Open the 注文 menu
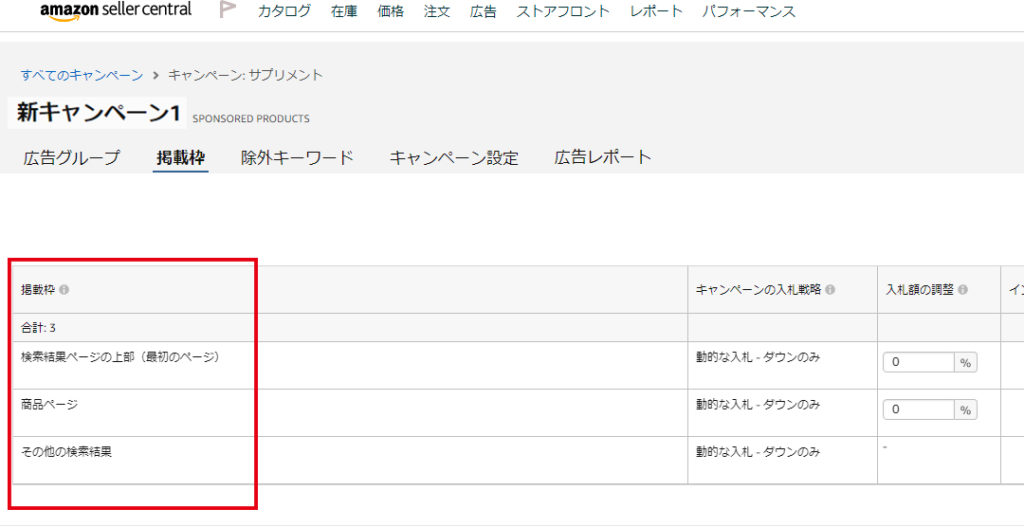 point(437,11)
